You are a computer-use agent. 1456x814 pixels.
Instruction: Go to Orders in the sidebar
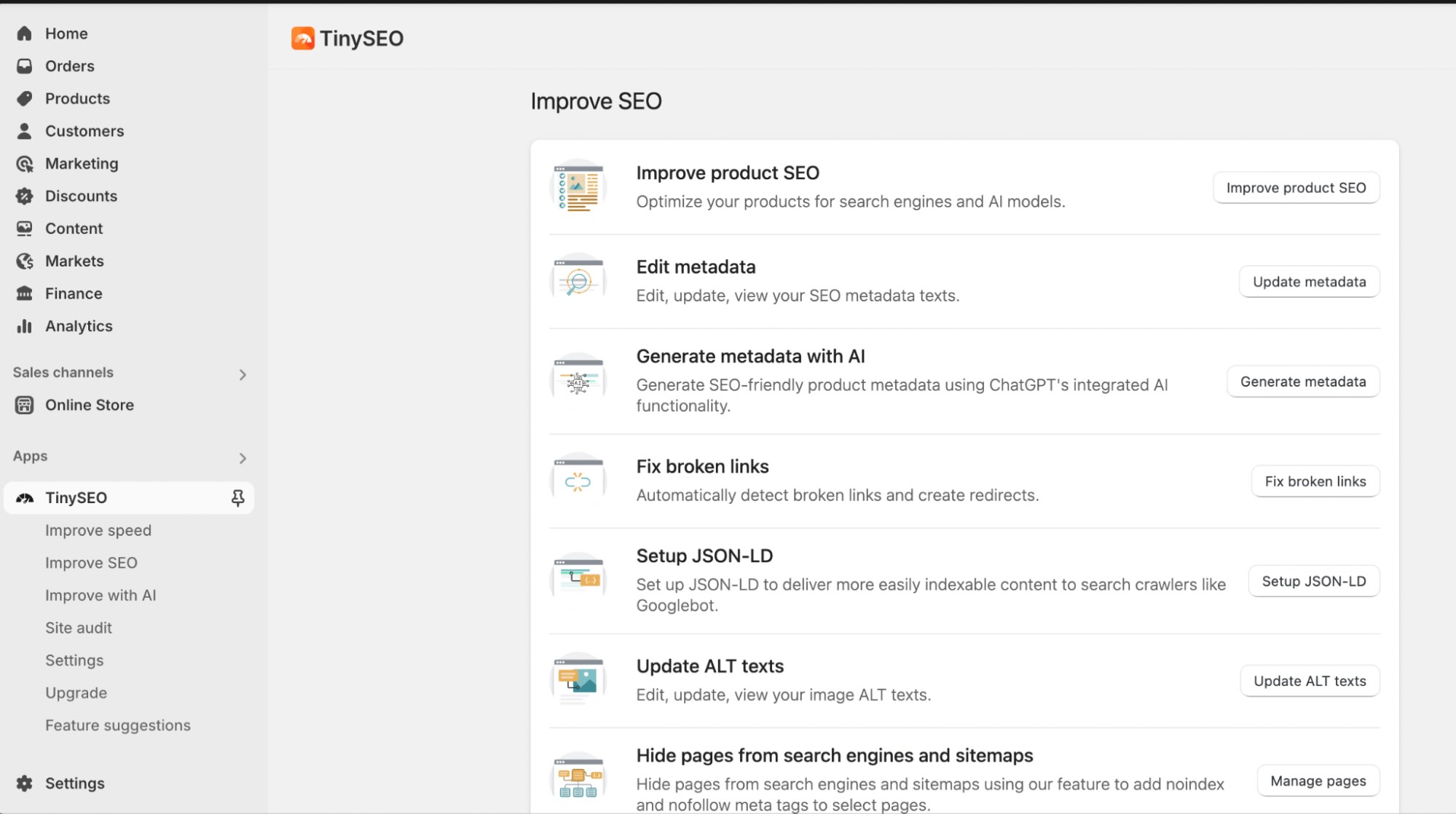tap(69, 66)
